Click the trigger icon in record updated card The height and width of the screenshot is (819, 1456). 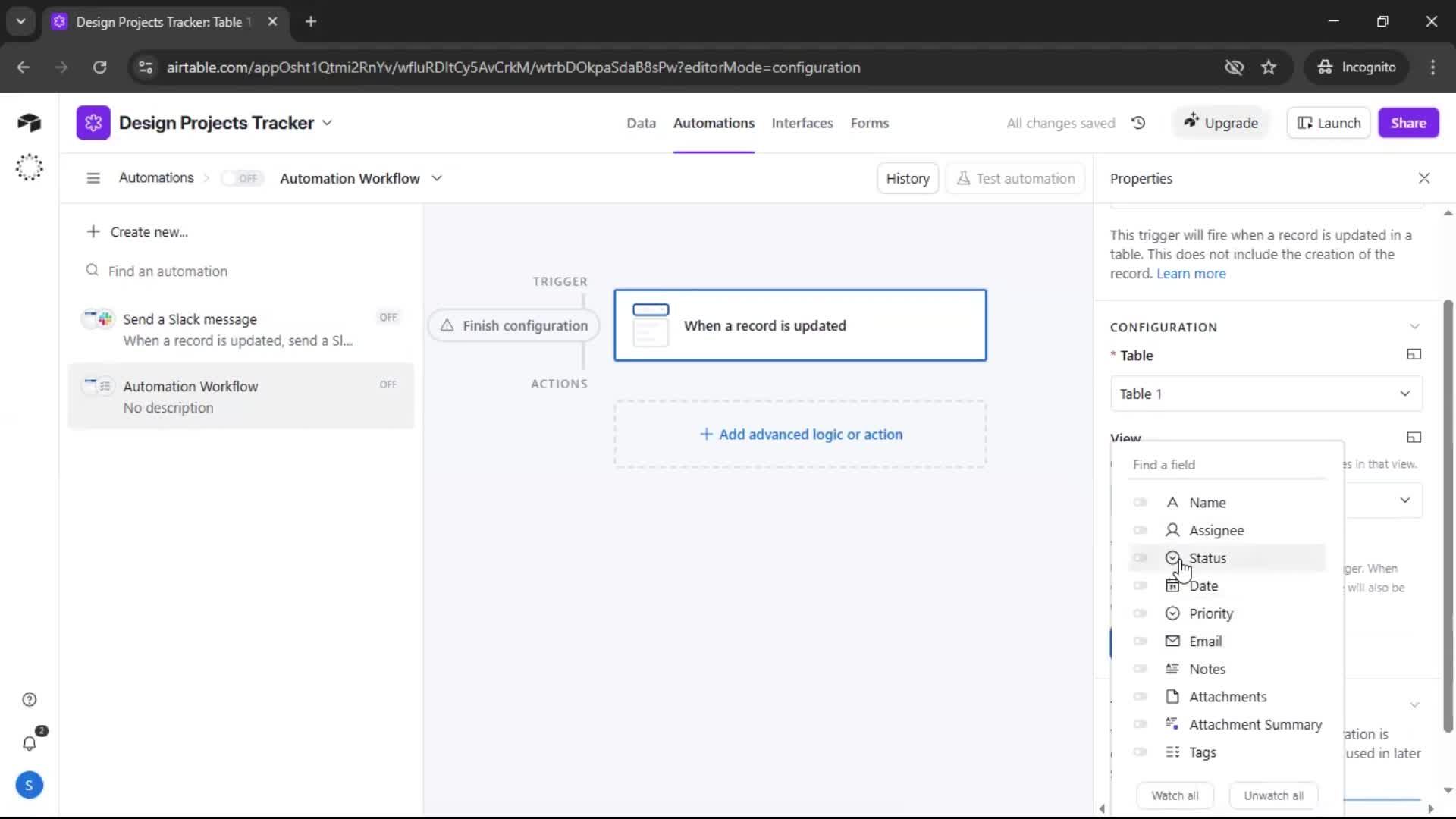651,325
